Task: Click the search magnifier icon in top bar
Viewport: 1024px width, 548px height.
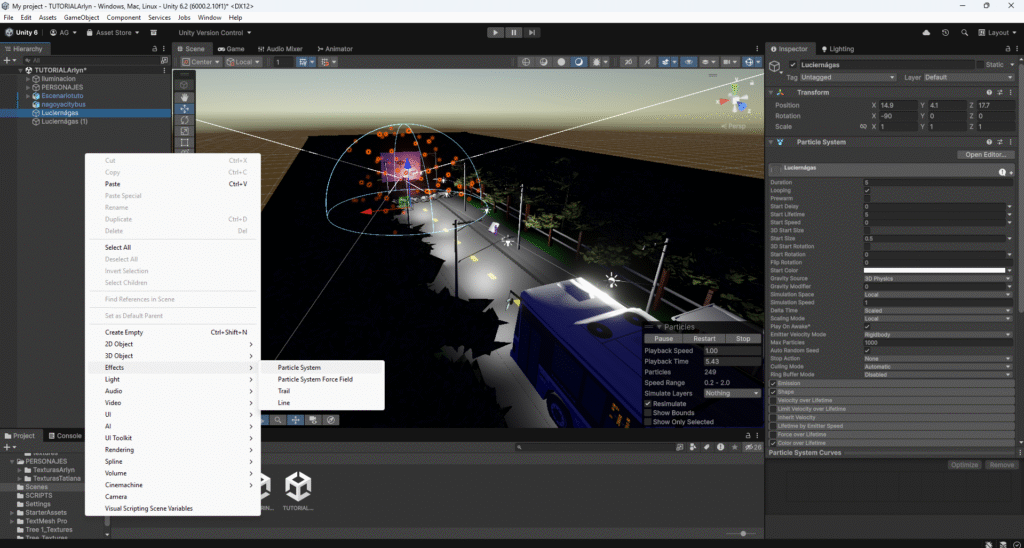Action: click(x=965, y=32)
